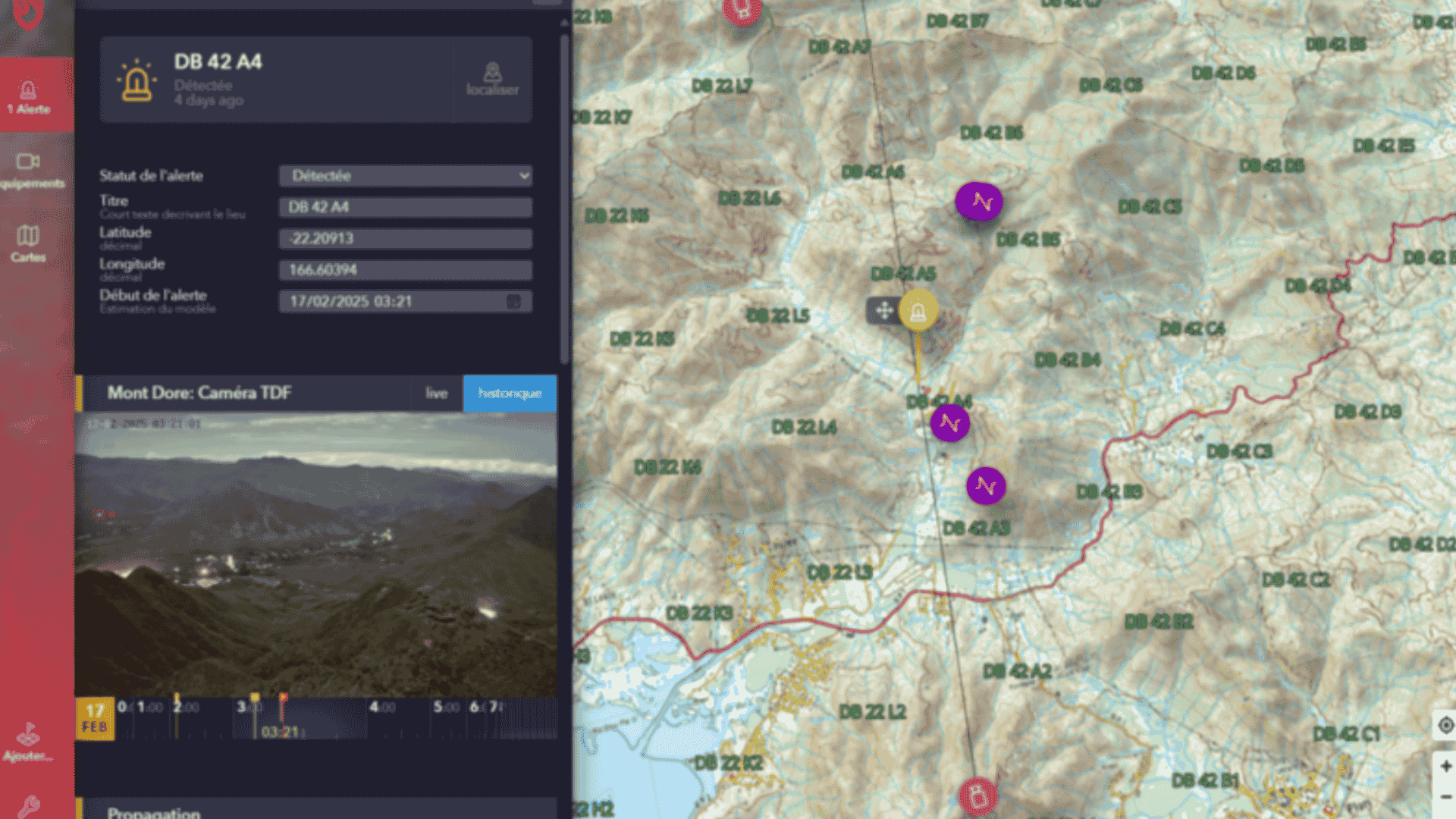Click the map geolocate target button
The image size is (1456, 819).
tap(1445, 725)
